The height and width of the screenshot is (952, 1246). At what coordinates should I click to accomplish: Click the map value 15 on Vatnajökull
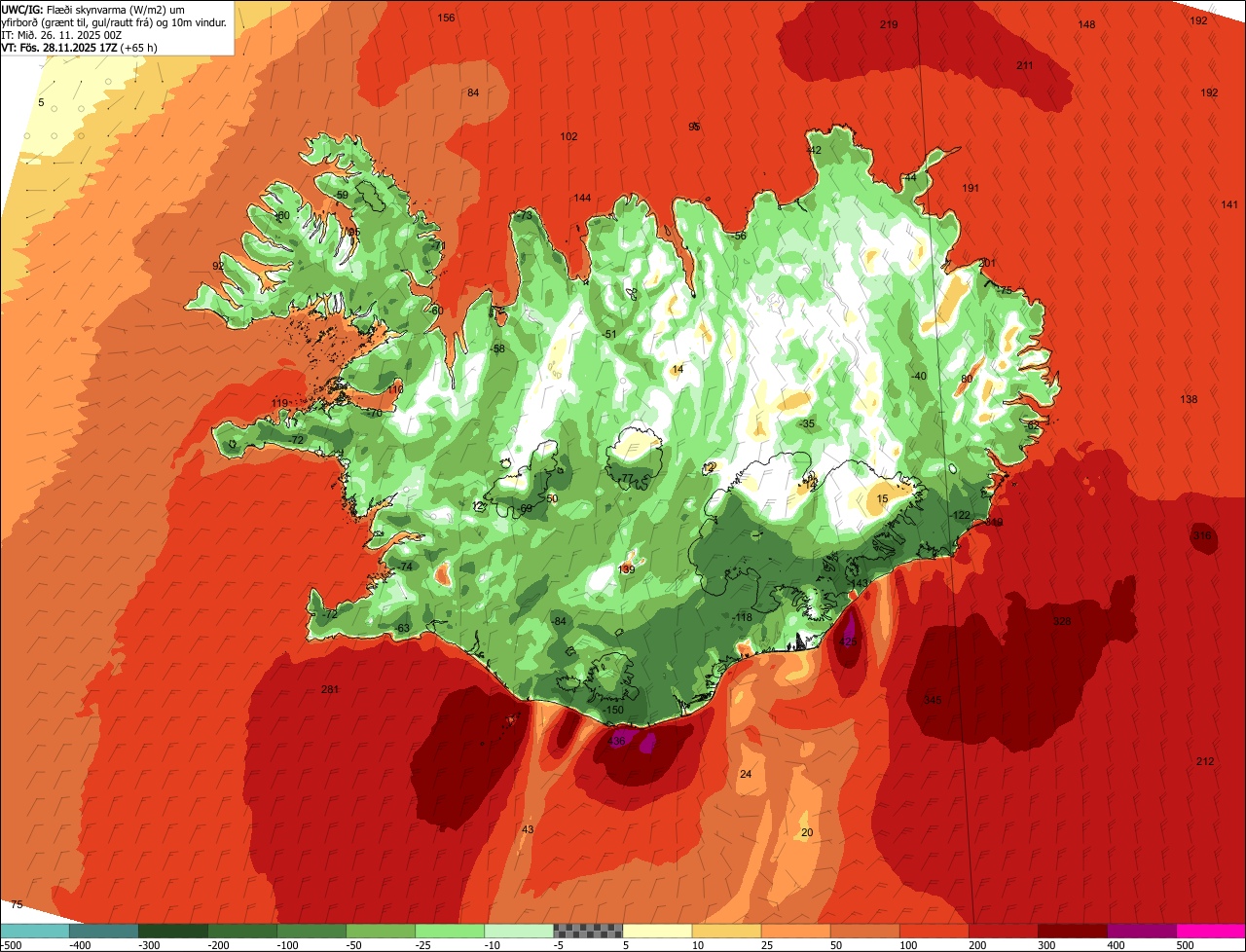coord(883,499)
